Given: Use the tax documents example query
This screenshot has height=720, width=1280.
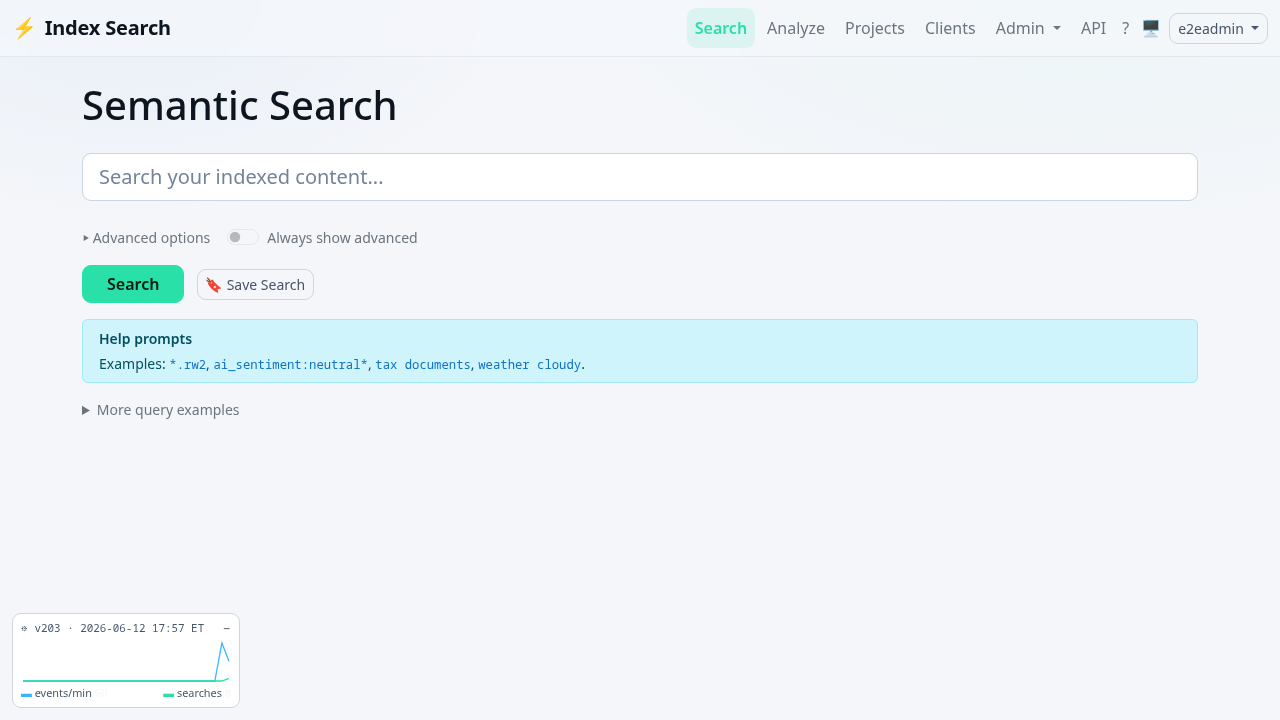Looking at the screenshot, I should (x=423, y=365).
